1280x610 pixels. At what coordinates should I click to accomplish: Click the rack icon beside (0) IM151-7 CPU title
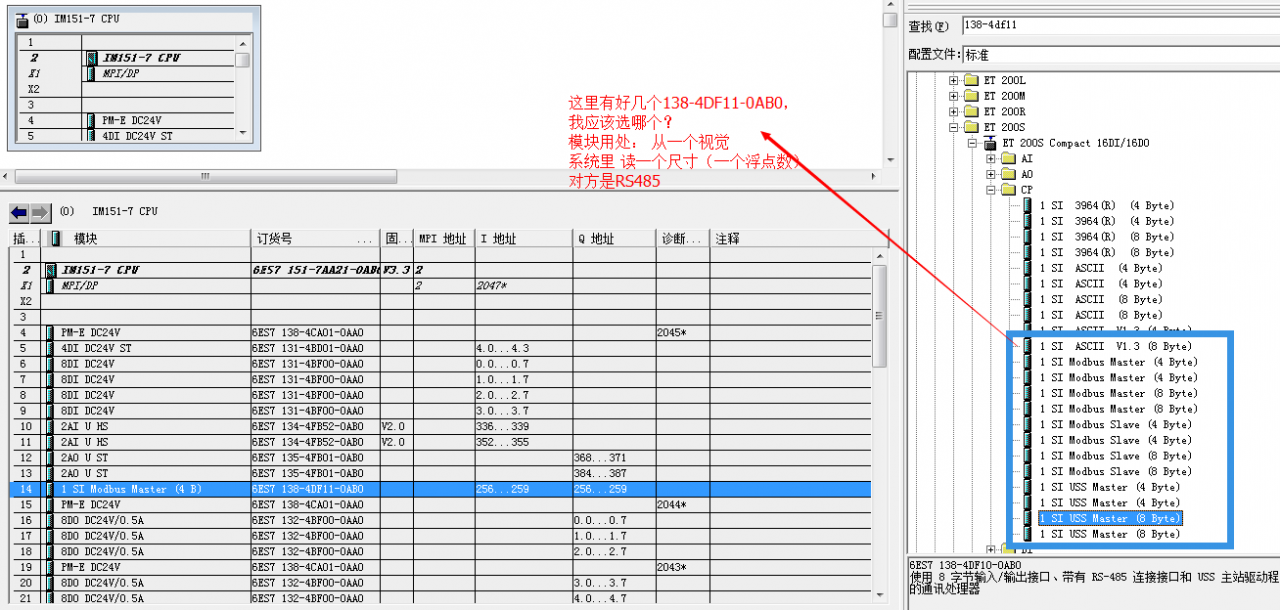(x=23, y=19)
